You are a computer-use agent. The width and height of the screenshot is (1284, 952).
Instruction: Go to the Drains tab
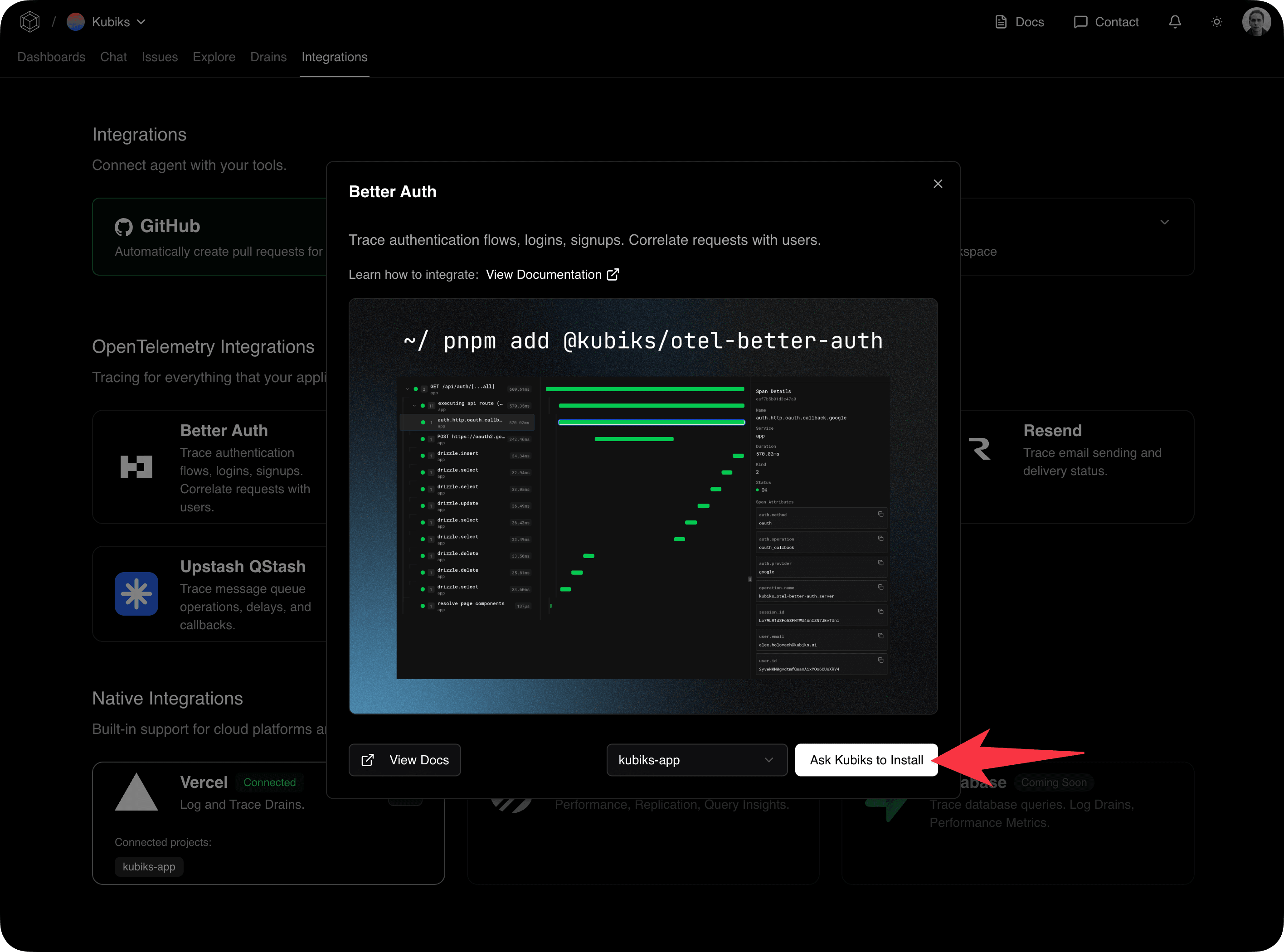tap(268, 57)
